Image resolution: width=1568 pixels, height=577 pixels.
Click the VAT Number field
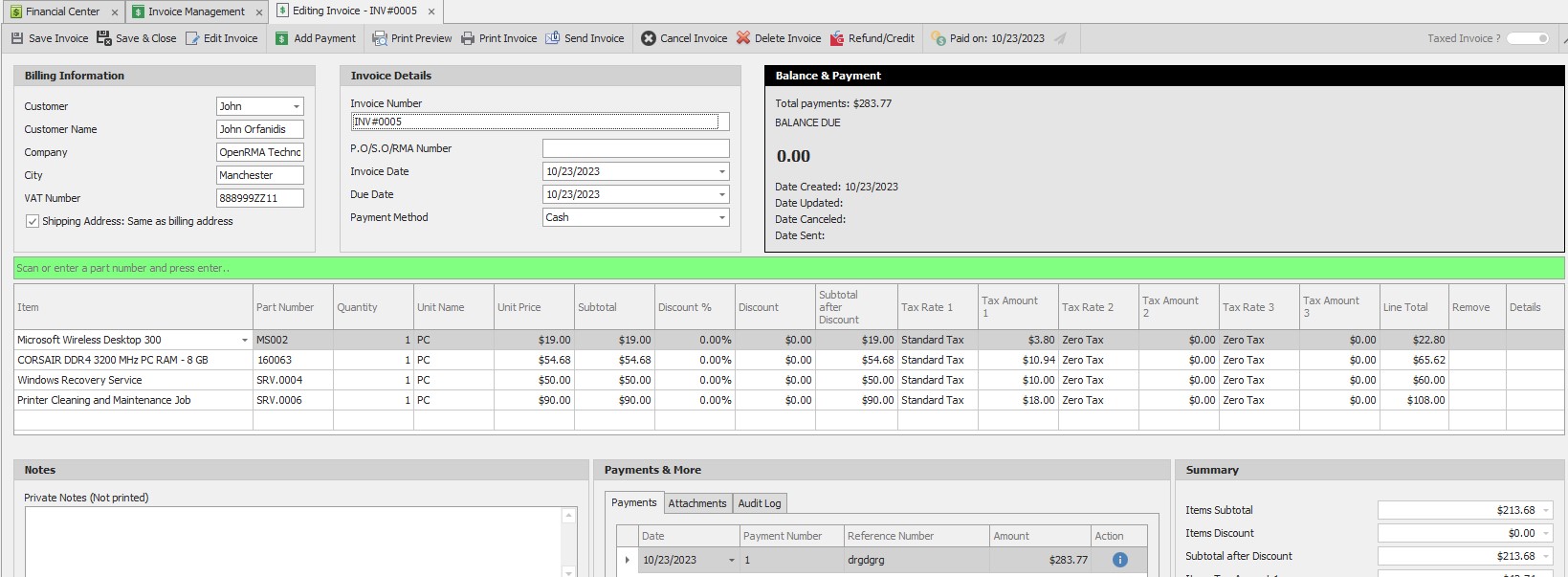pos(259,198)
